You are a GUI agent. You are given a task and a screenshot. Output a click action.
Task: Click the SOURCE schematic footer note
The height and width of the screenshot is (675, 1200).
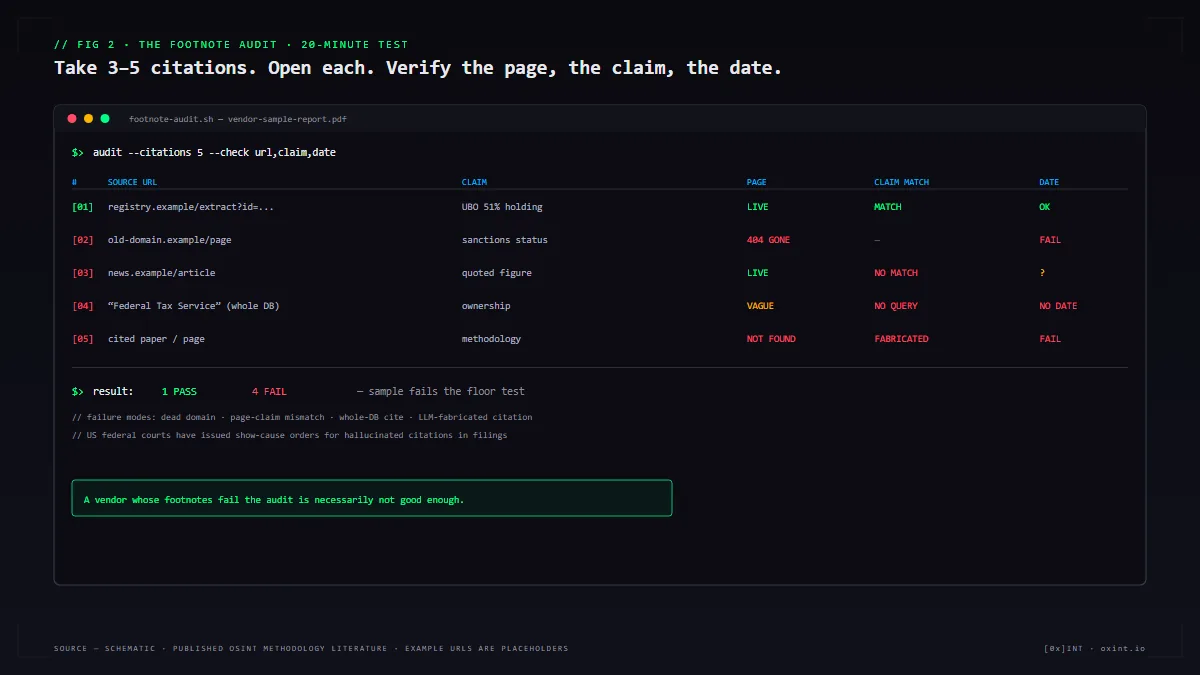(x=311, y=648)
